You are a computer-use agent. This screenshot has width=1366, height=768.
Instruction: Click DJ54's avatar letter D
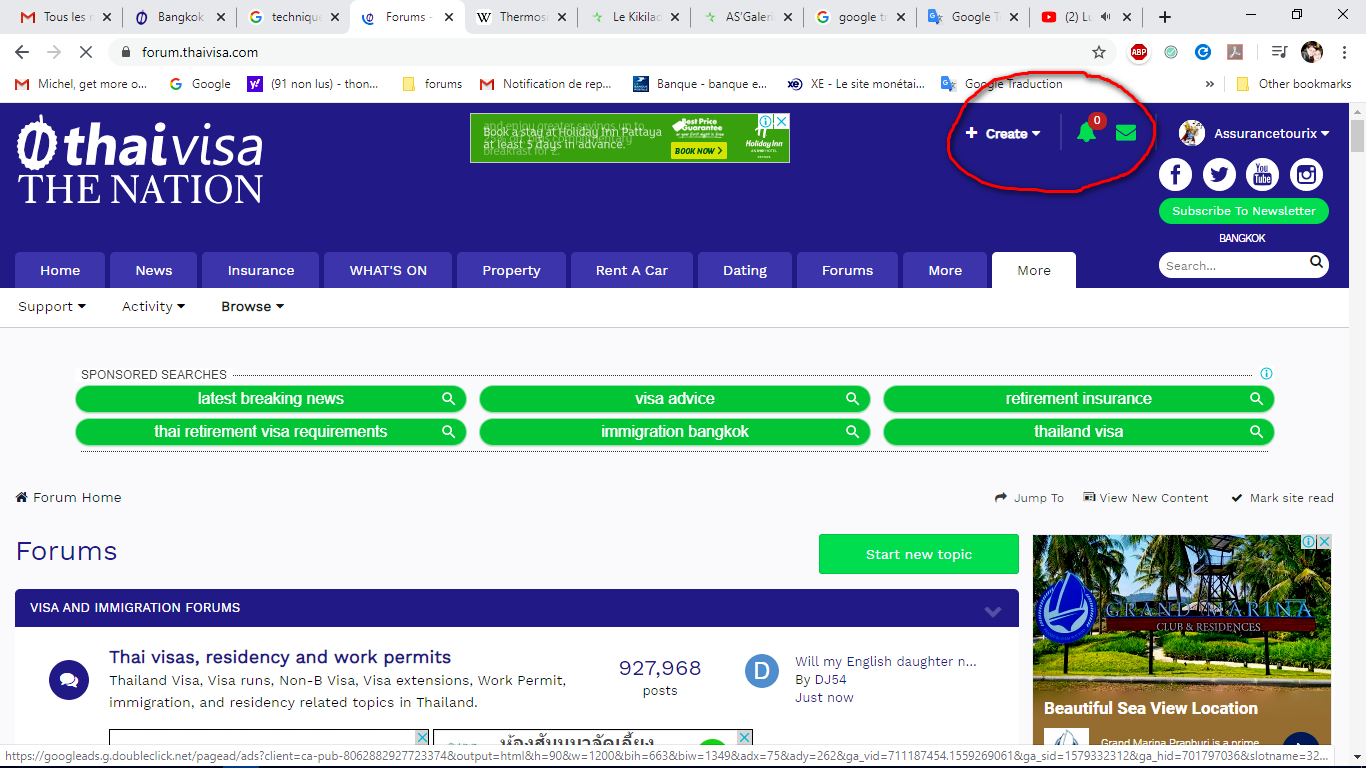click(x=762, y=671)
